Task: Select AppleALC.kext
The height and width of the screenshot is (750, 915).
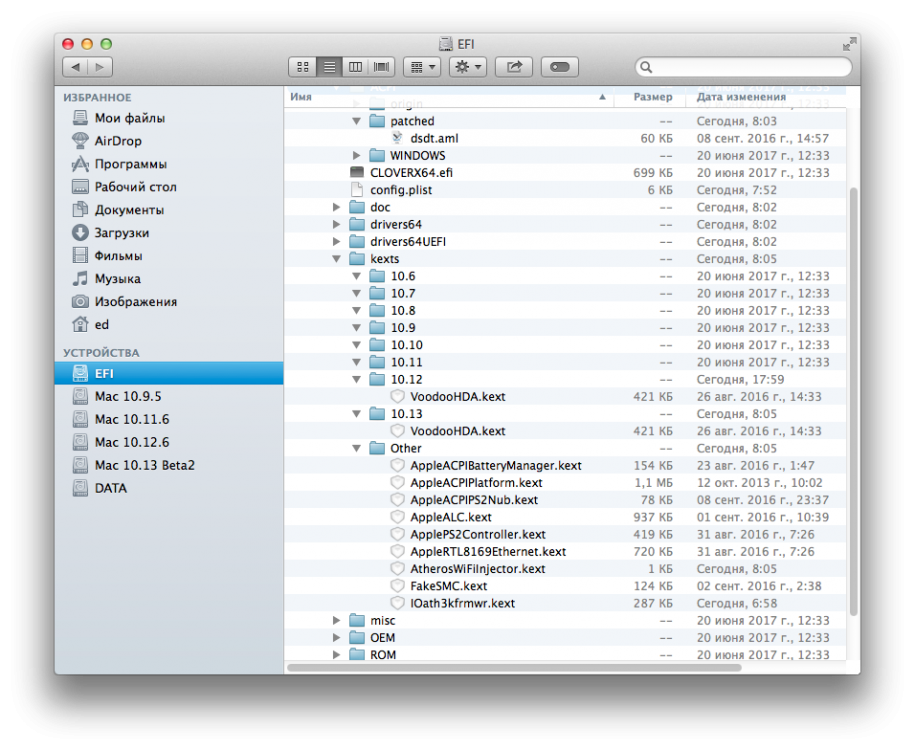Action: click(565, 517)
